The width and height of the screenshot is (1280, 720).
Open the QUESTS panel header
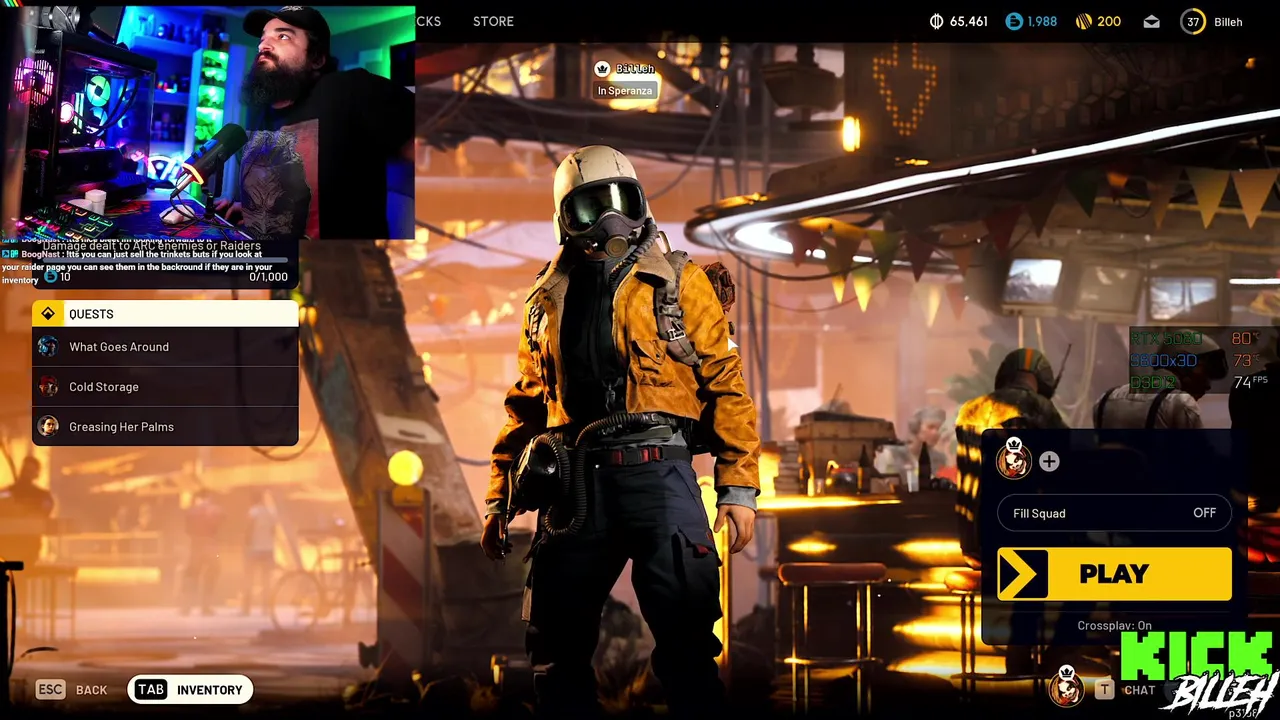pos(165,314)
